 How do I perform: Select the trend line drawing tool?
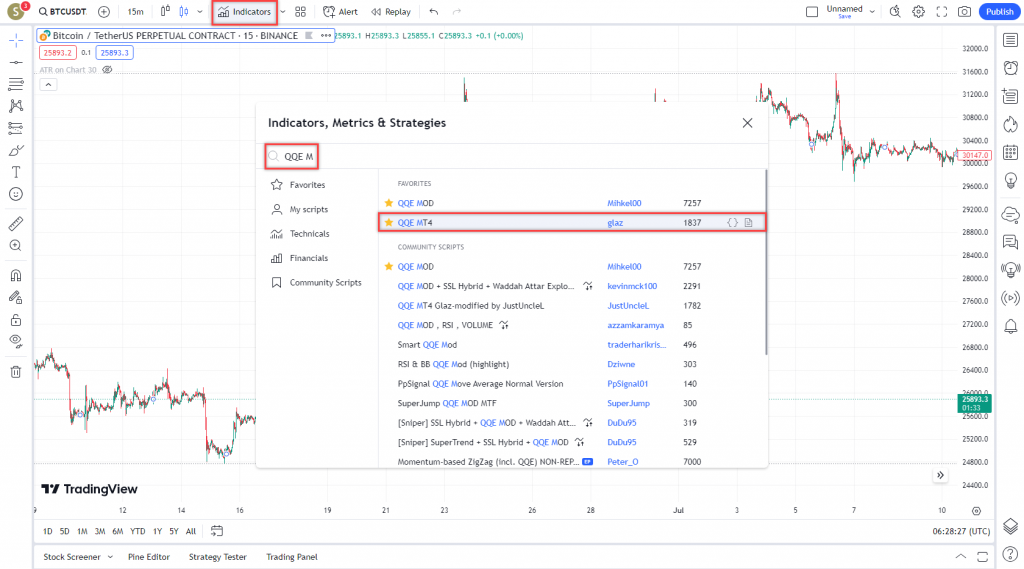16,63
